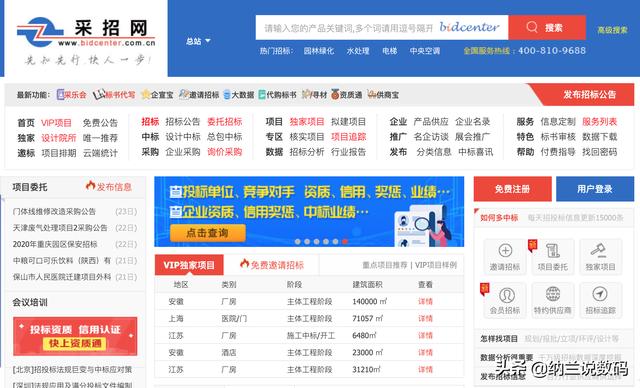Click hot keyword 水处理
The height and width of the screenshot is (388, 640).
pyautogui.click(x=358, y=51)
